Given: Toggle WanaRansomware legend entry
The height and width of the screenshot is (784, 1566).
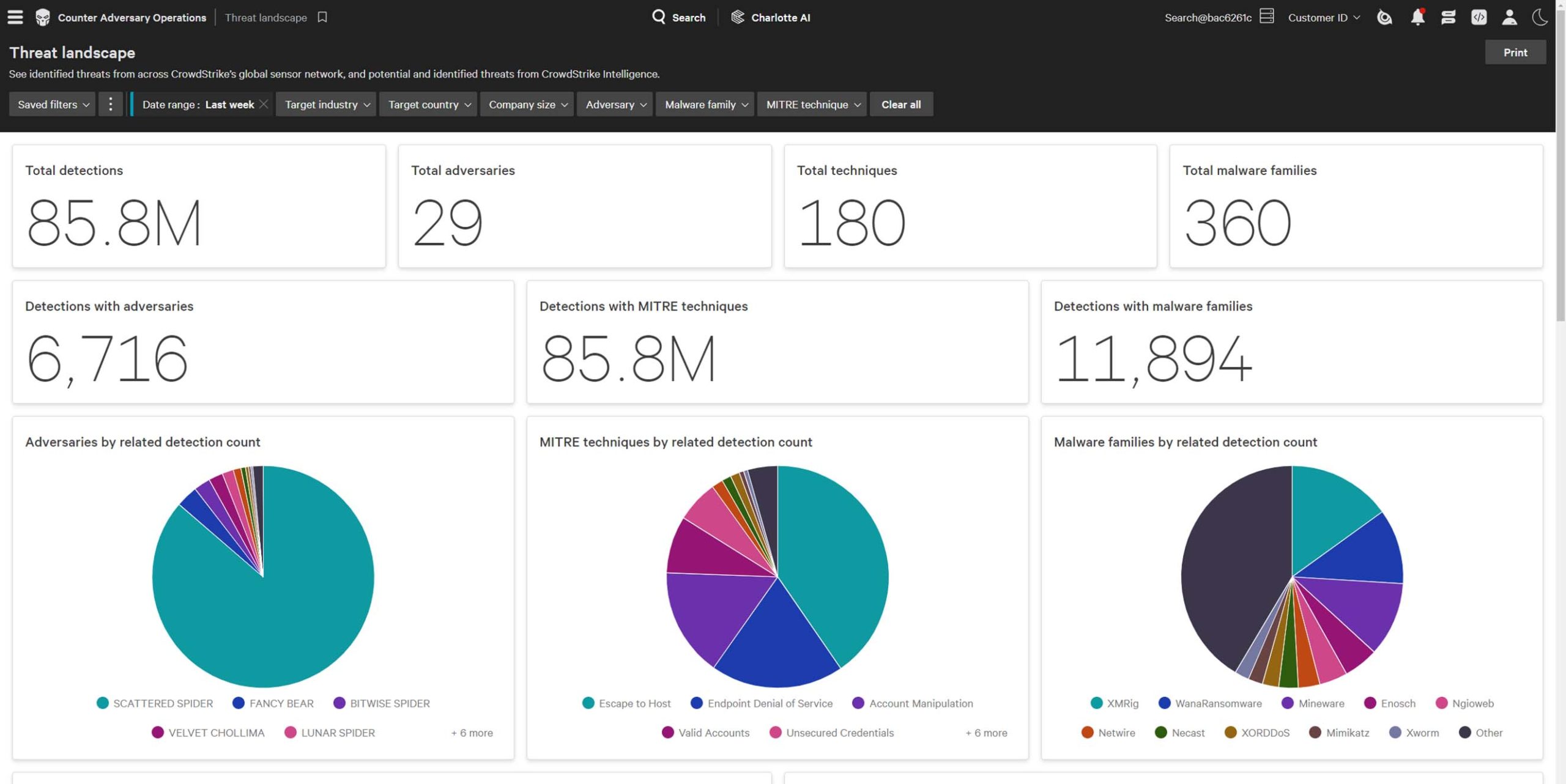Looking at the screenshot, I should pyautogui.click(x=1210, y=703).
